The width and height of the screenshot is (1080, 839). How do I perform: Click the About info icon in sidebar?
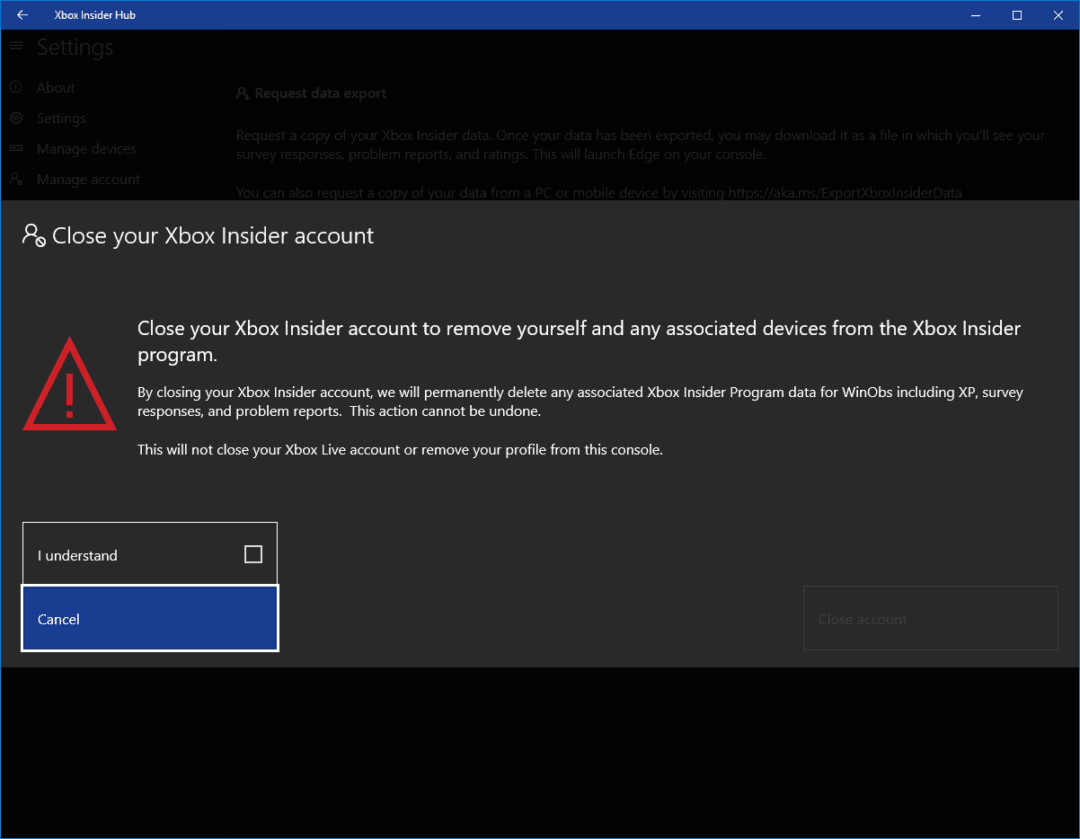17,87
